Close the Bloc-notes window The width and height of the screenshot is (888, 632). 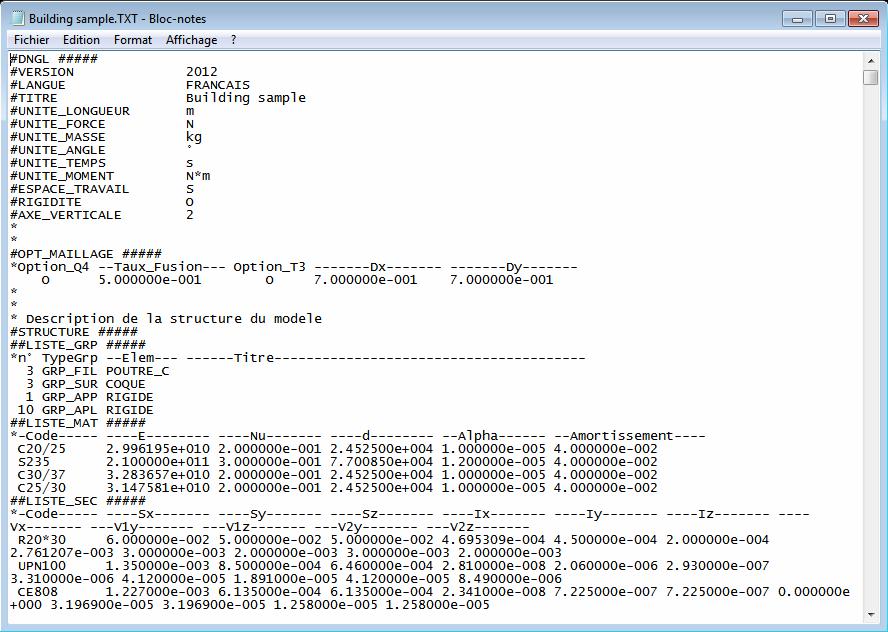coord(863,19)
